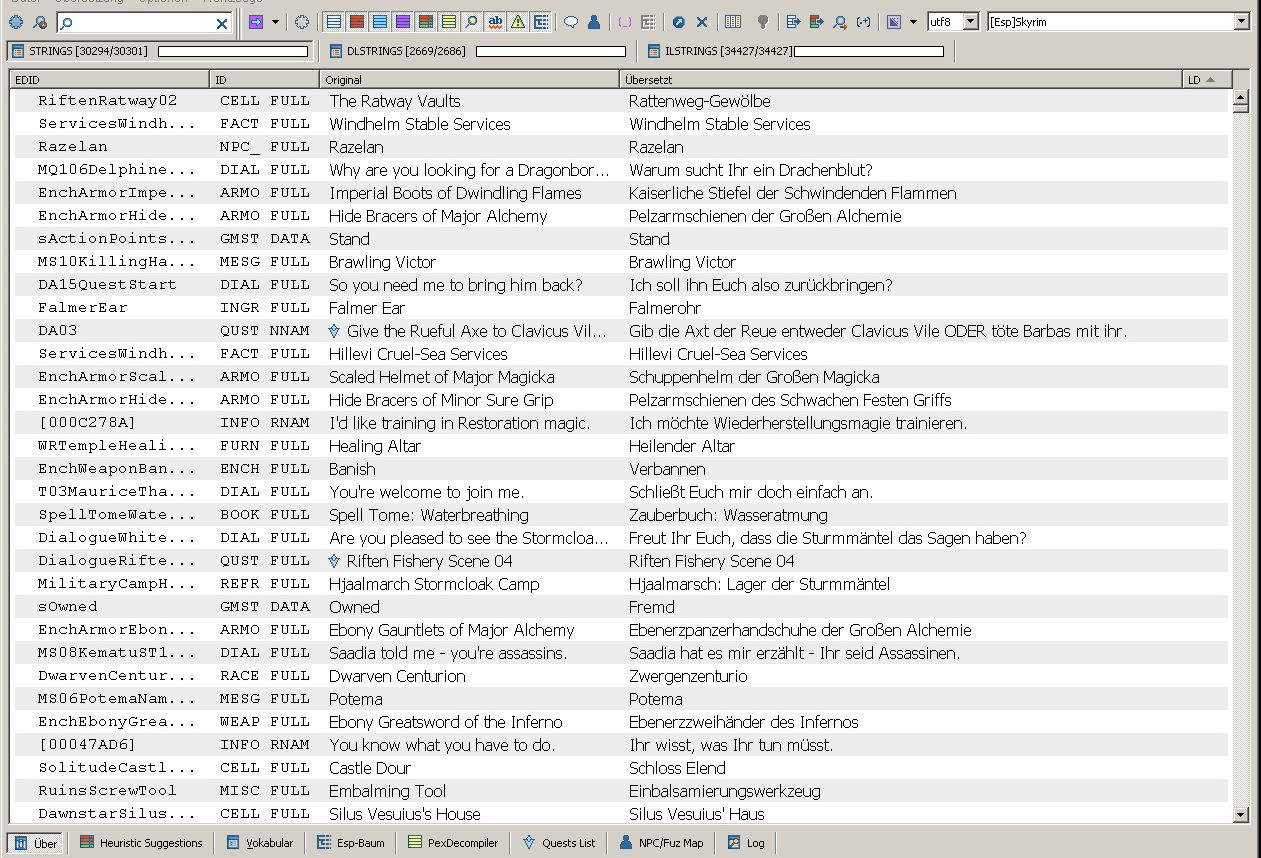
Task: Clear the search field with X
Action: click(222, 22)
